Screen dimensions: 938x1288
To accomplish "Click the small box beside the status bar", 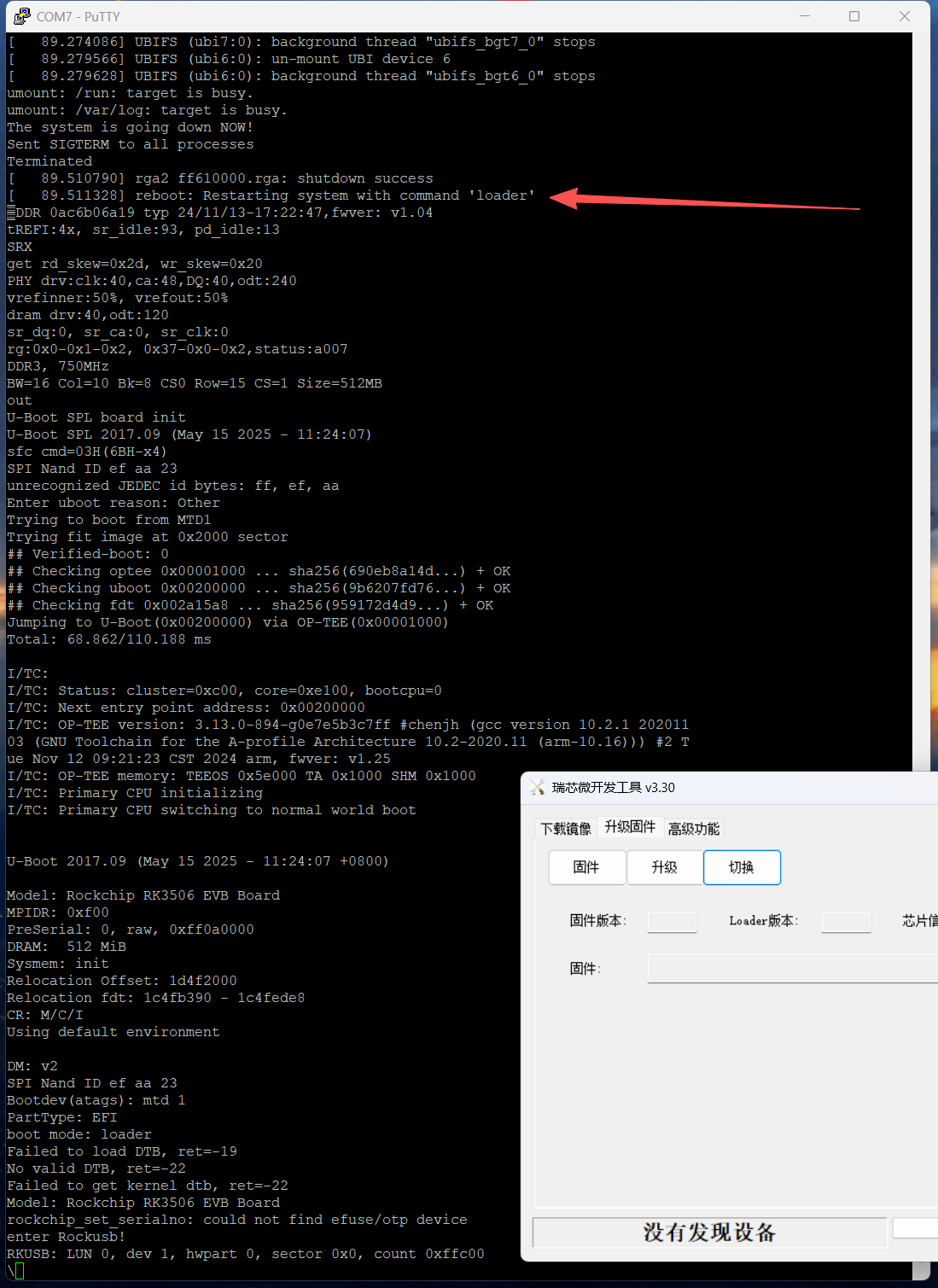I will coord(915,1227).
